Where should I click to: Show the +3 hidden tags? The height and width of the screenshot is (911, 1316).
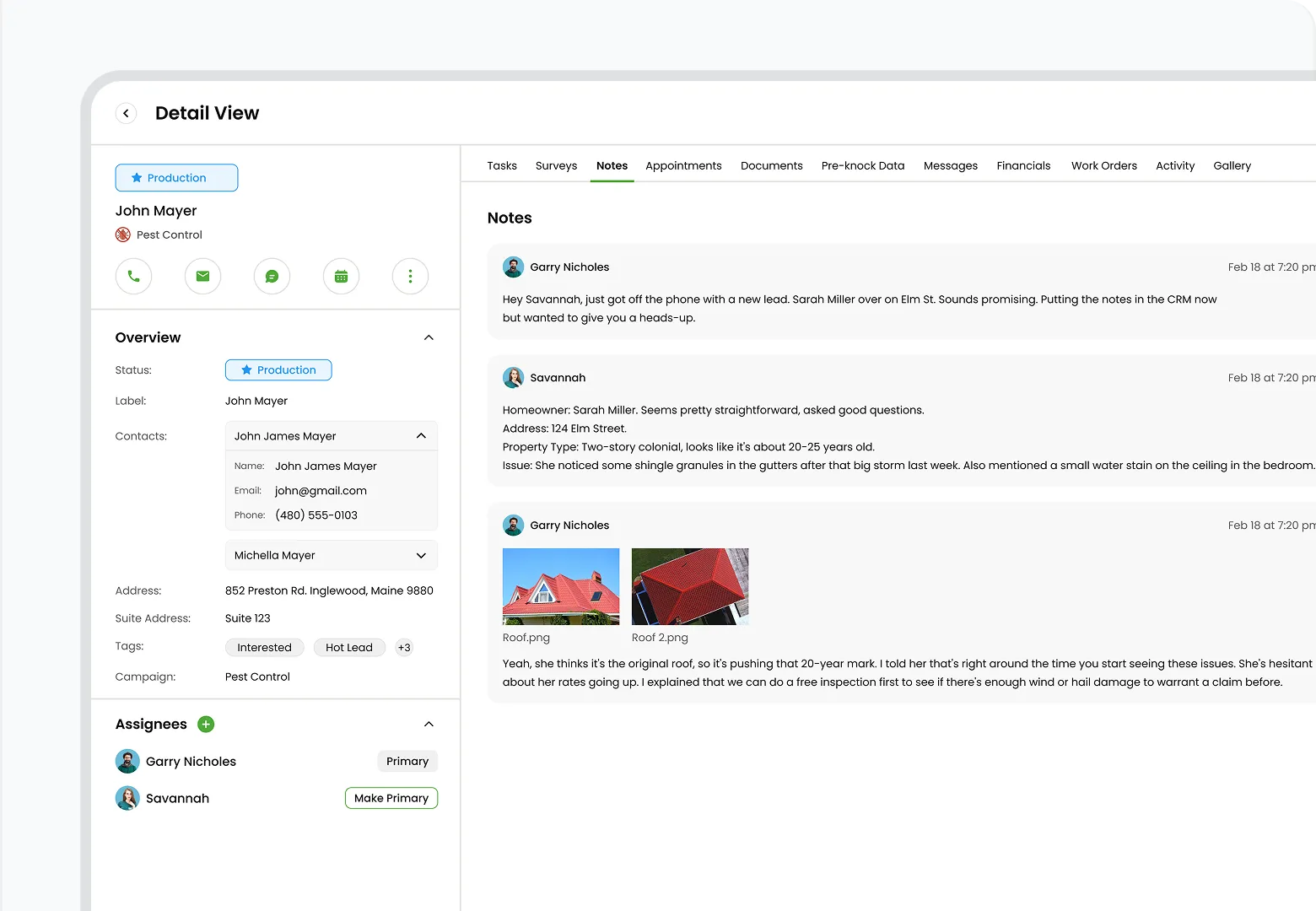pos(404,647)
